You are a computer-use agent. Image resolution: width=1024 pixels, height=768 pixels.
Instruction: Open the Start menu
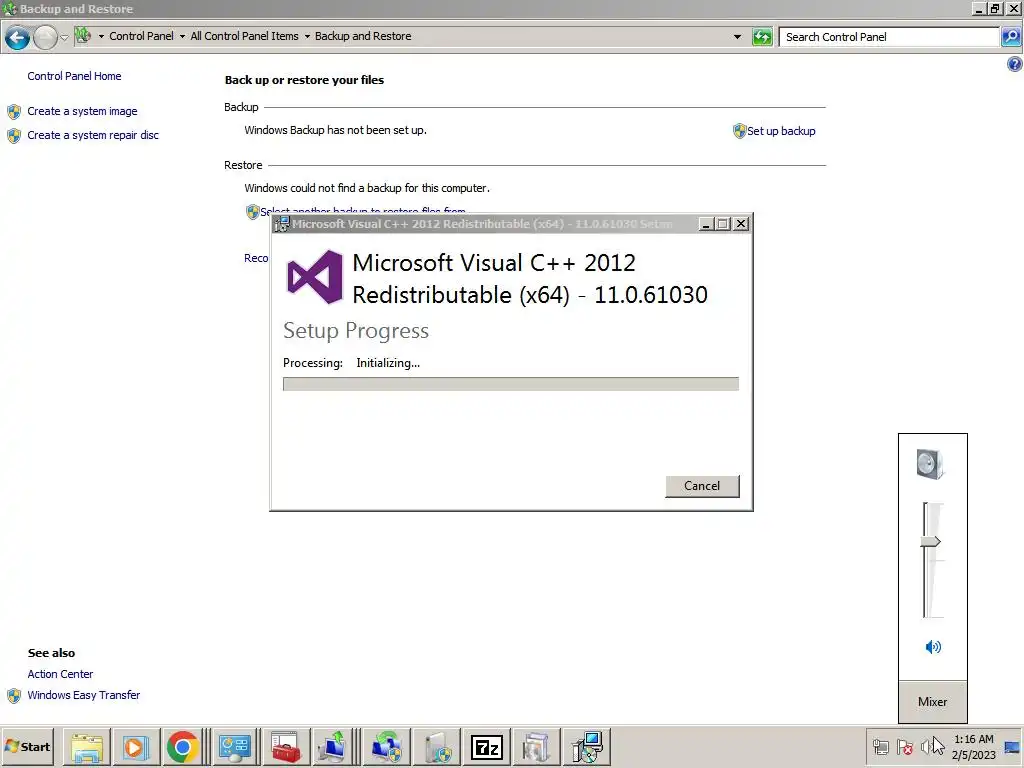pyautogui.click(x=27, y=746)
